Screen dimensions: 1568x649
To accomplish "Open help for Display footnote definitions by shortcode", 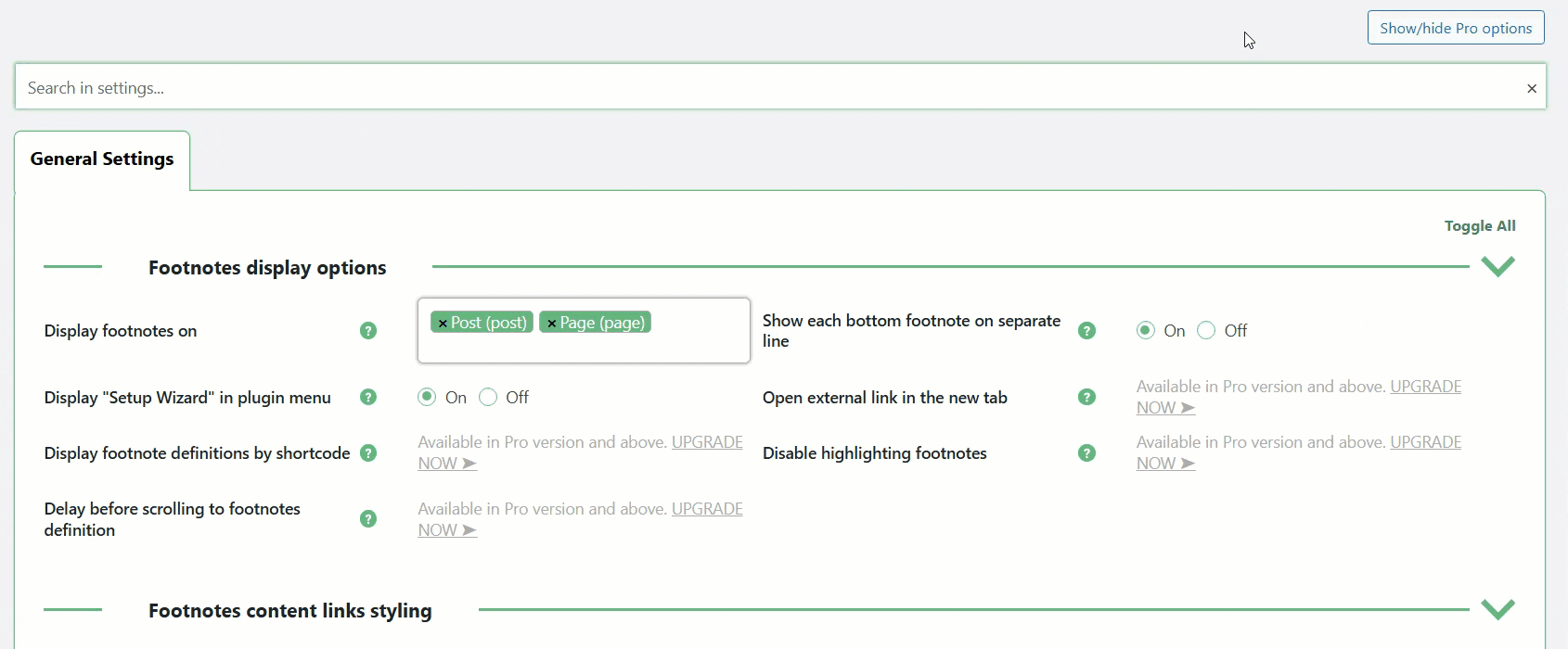I will (368, 453).
